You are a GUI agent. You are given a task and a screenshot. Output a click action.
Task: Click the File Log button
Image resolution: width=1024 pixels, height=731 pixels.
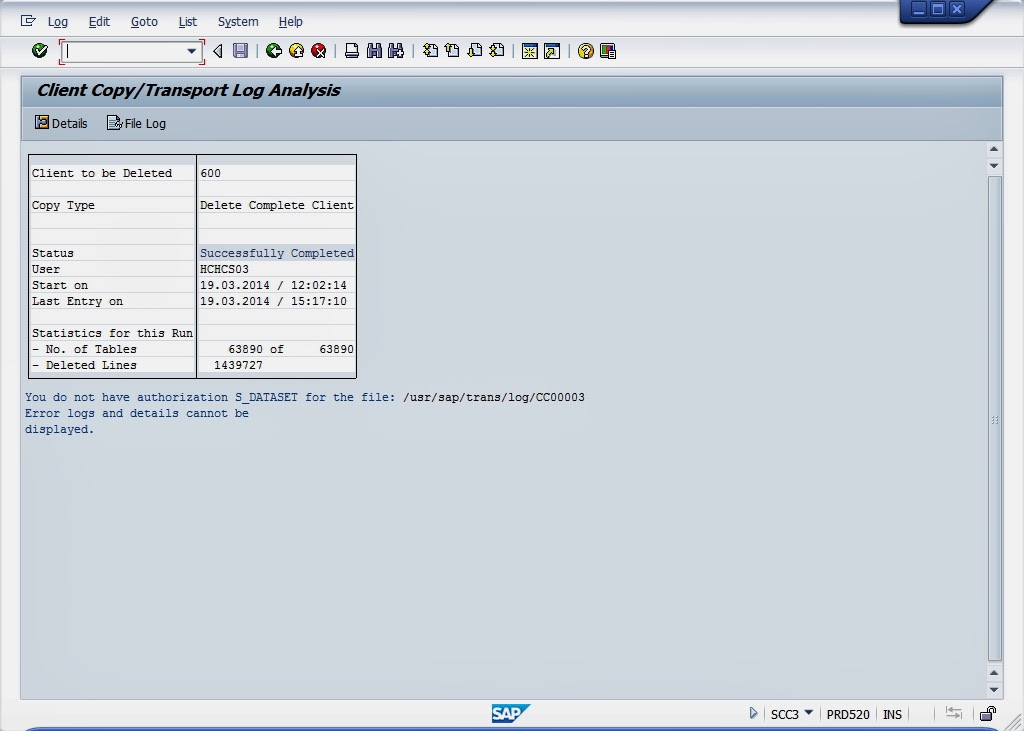[x=136, y=123]
